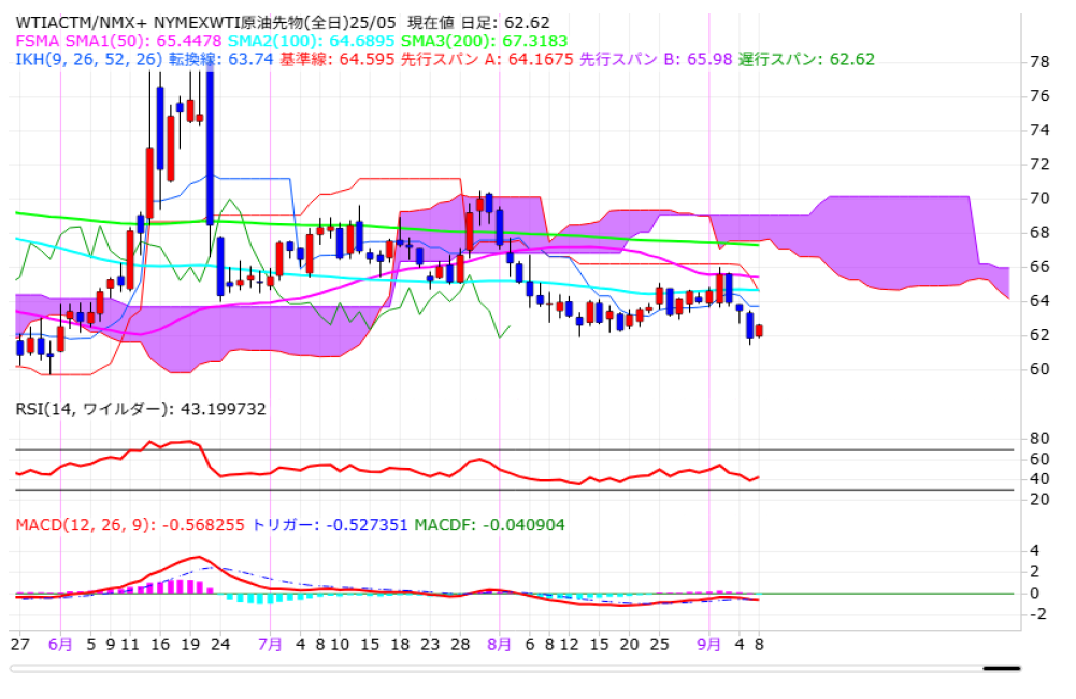Click the 7月 date axis label
The width and height of the screenshot is (1076, 699).
pos(270,645)
